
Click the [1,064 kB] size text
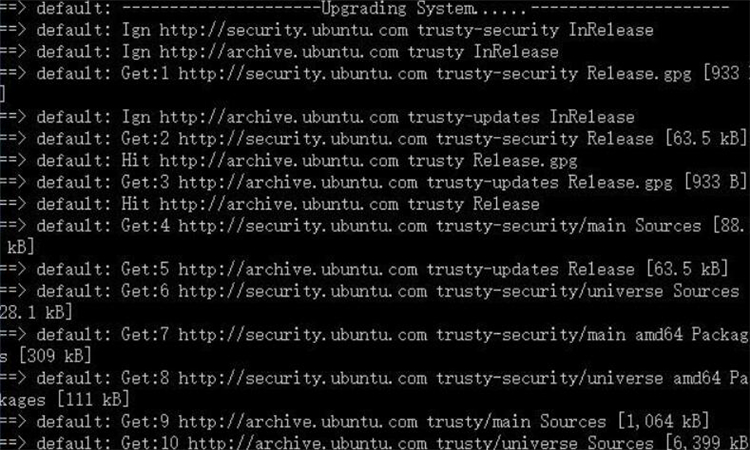tap(663, 422)
